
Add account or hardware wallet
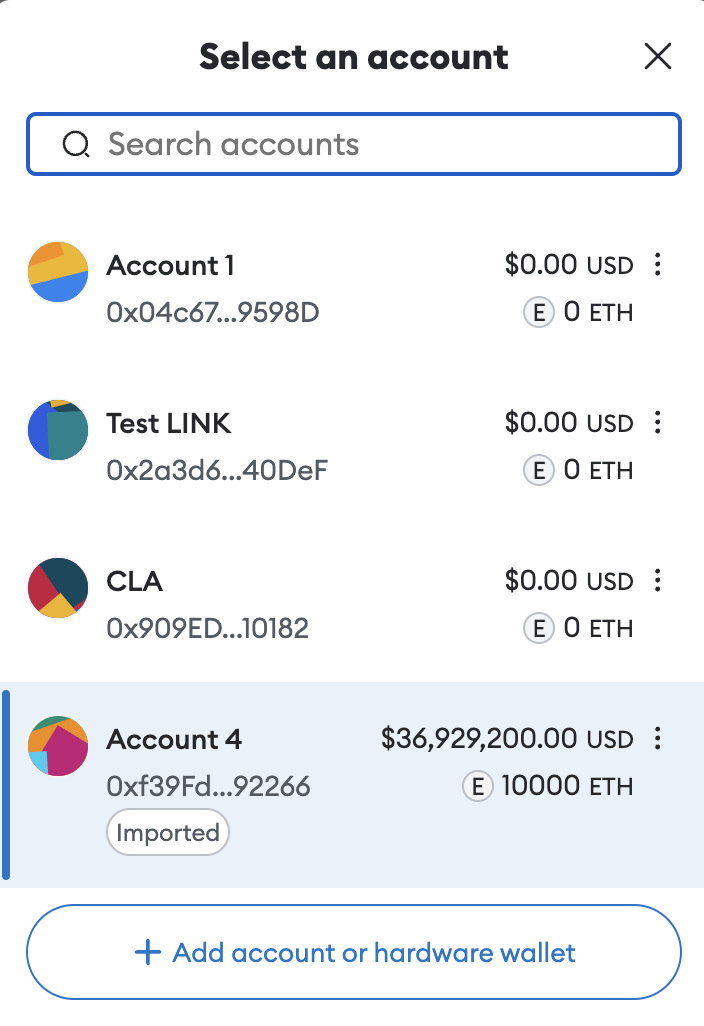point(354,952)
